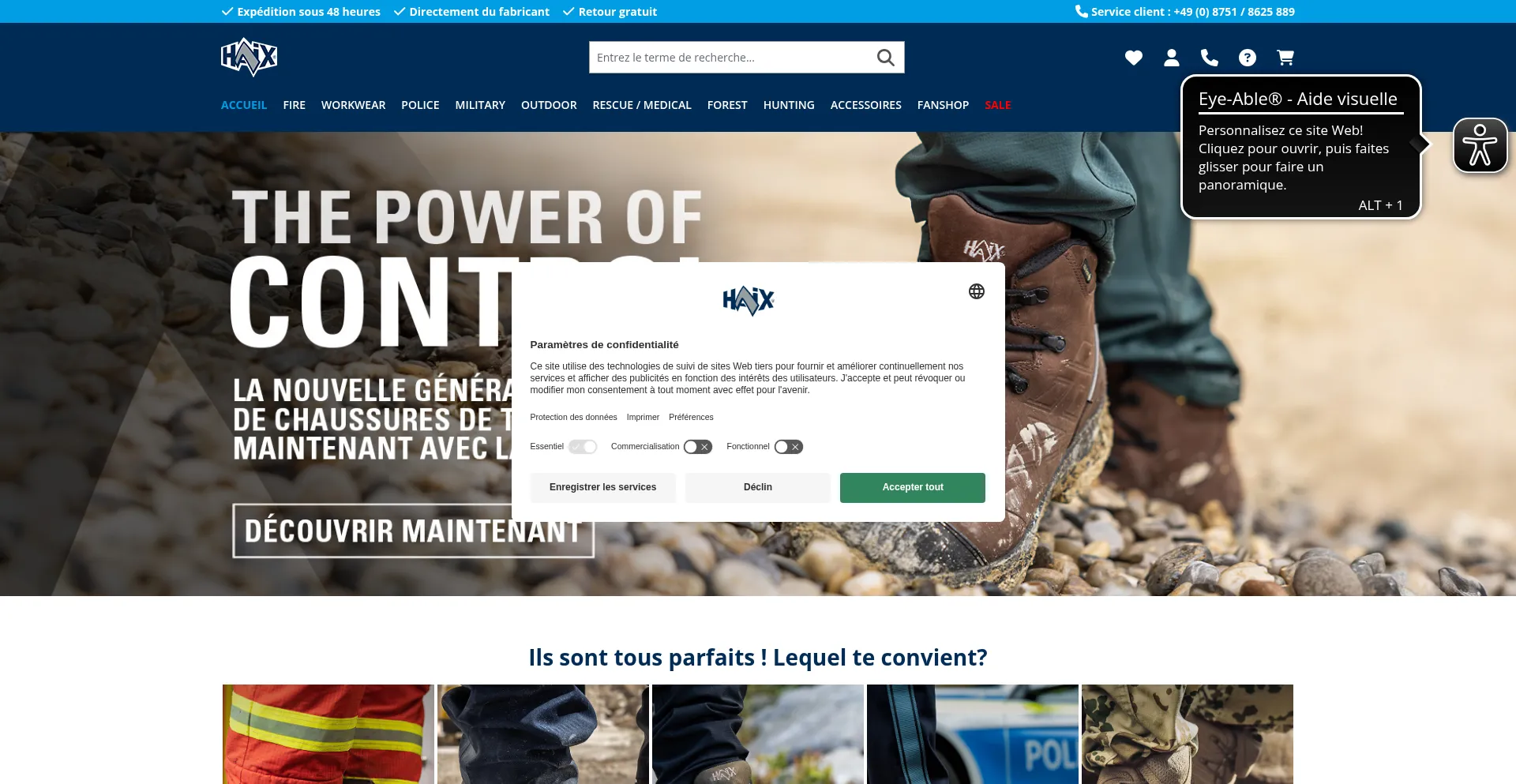Viewport: 1516px width, 784px height.
Task: Open the user account icon
Action: (x=1171, y=58)
